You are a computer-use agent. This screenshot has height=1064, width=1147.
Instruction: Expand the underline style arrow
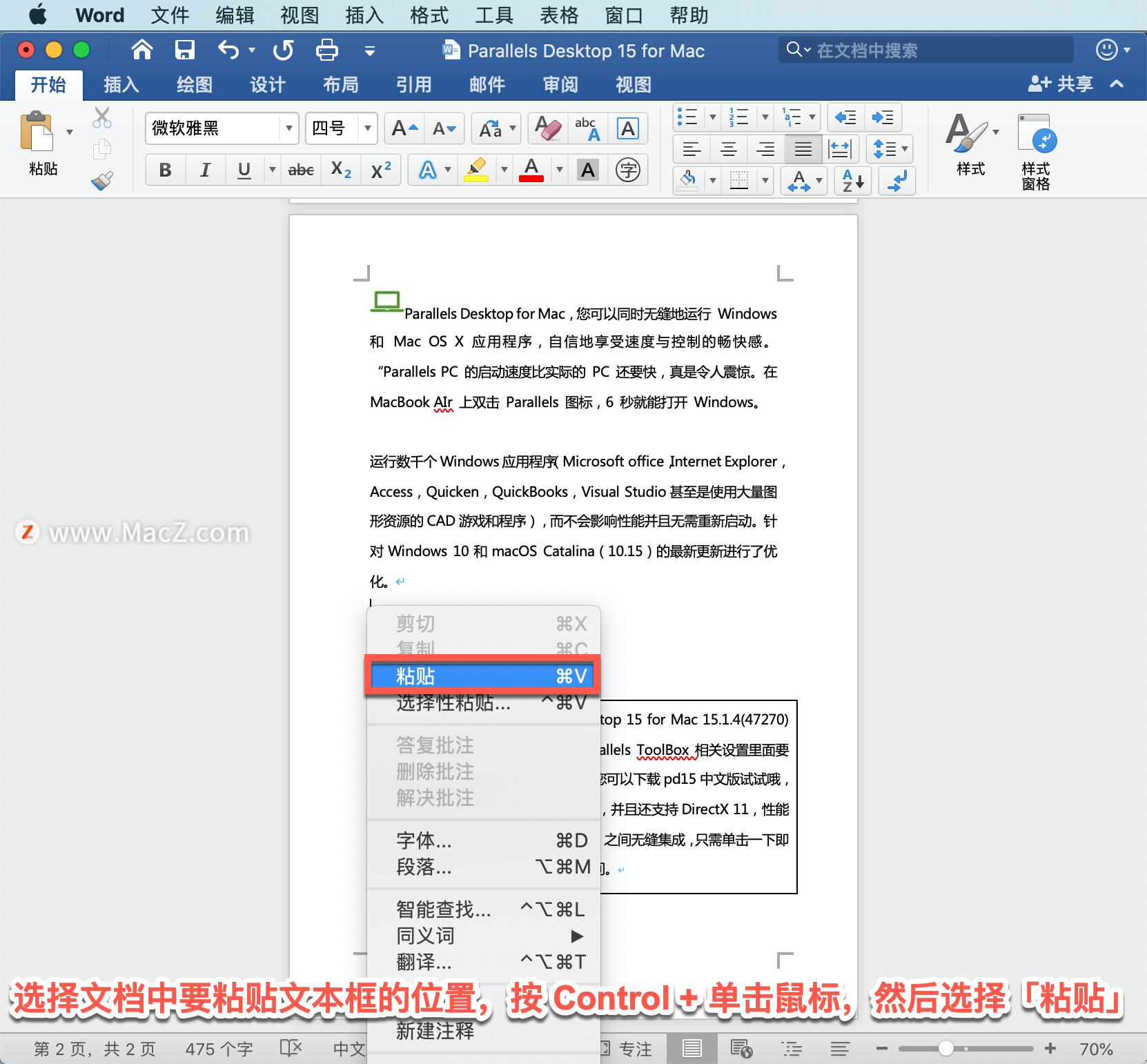[x=272, y=170]
